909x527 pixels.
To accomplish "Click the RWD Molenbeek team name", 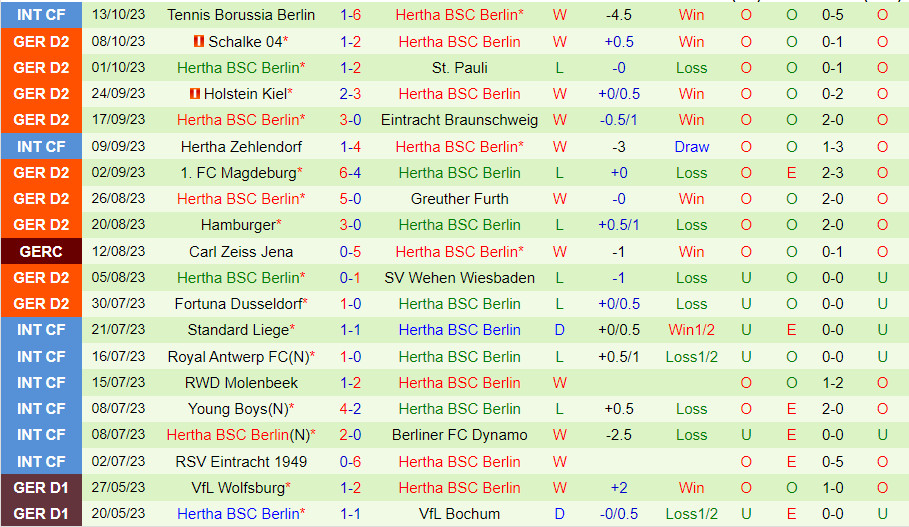I will [241, 382].
